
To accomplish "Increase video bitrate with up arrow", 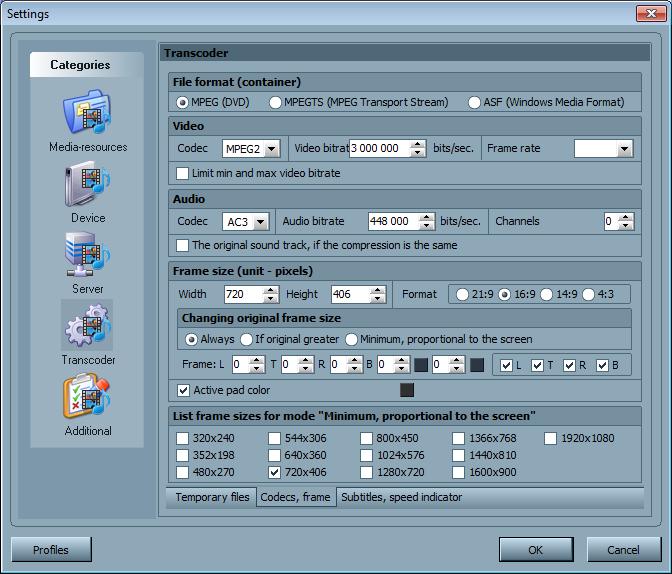I will pos(418,144).
